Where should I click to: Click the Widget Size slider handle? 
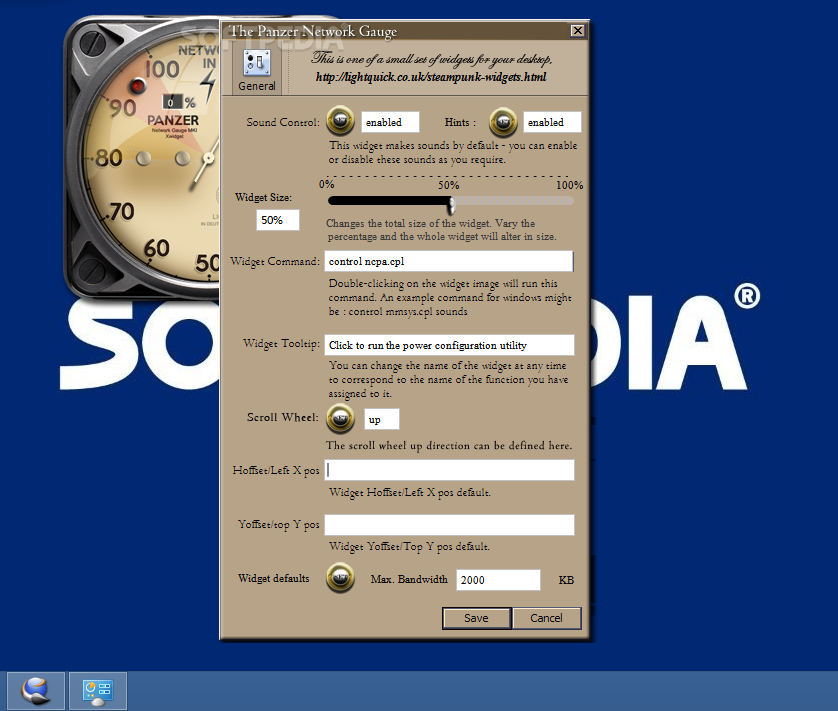[x=452, y=204]
